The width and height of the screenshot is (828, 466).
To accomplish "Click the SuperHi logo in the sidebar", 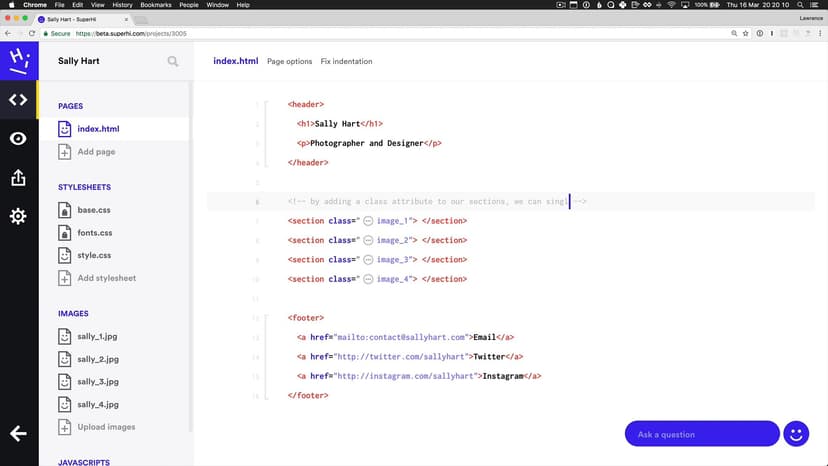I will [18, 60].
